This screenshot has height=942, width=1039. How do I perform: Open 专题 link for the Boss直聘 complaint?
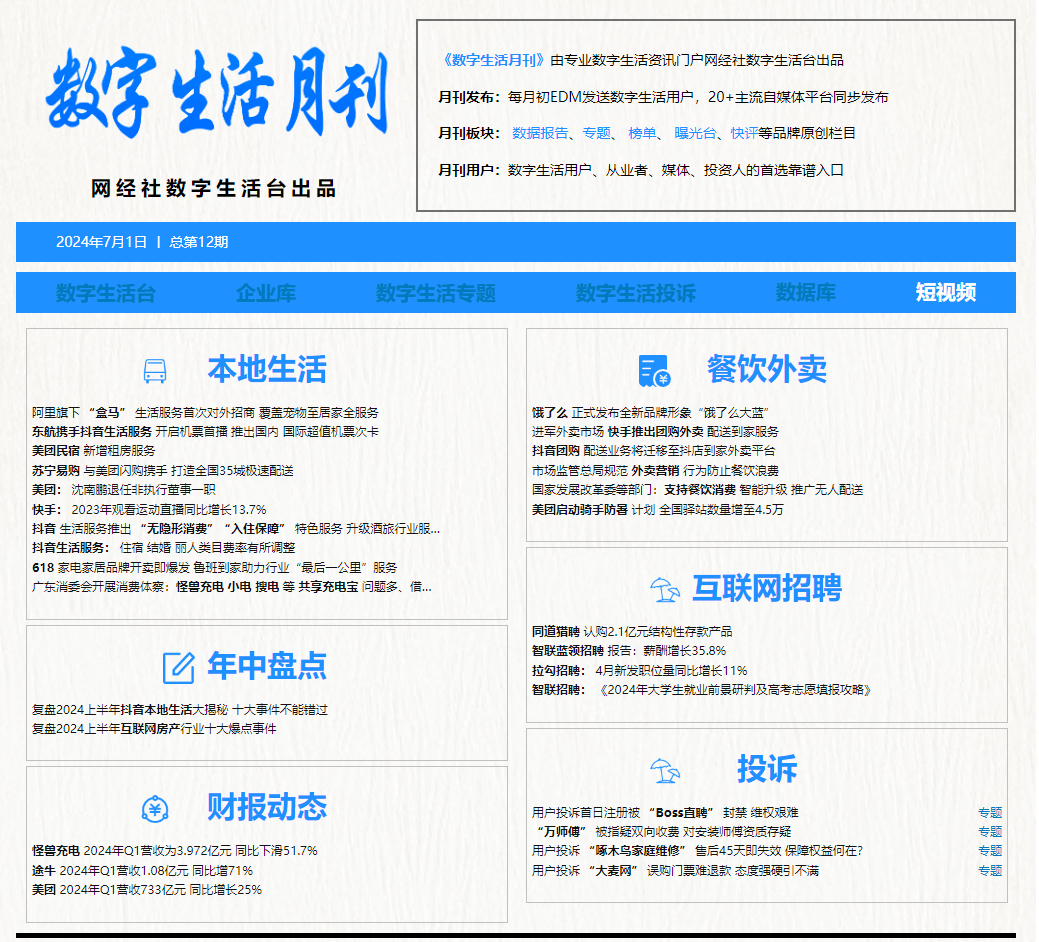click(x=990, y=813)
